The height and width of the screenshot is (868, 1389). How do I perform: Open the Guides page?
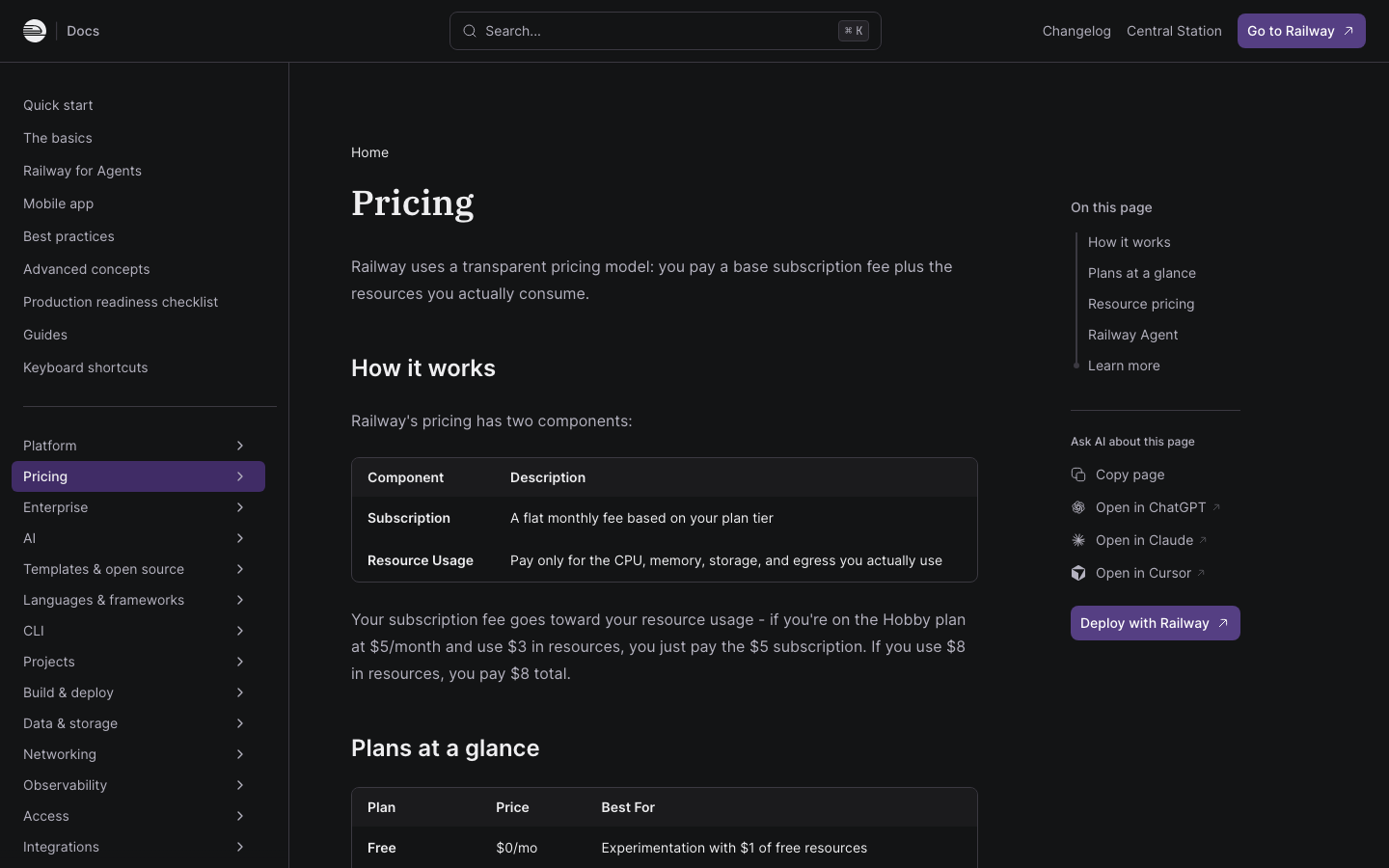point(45,335)
